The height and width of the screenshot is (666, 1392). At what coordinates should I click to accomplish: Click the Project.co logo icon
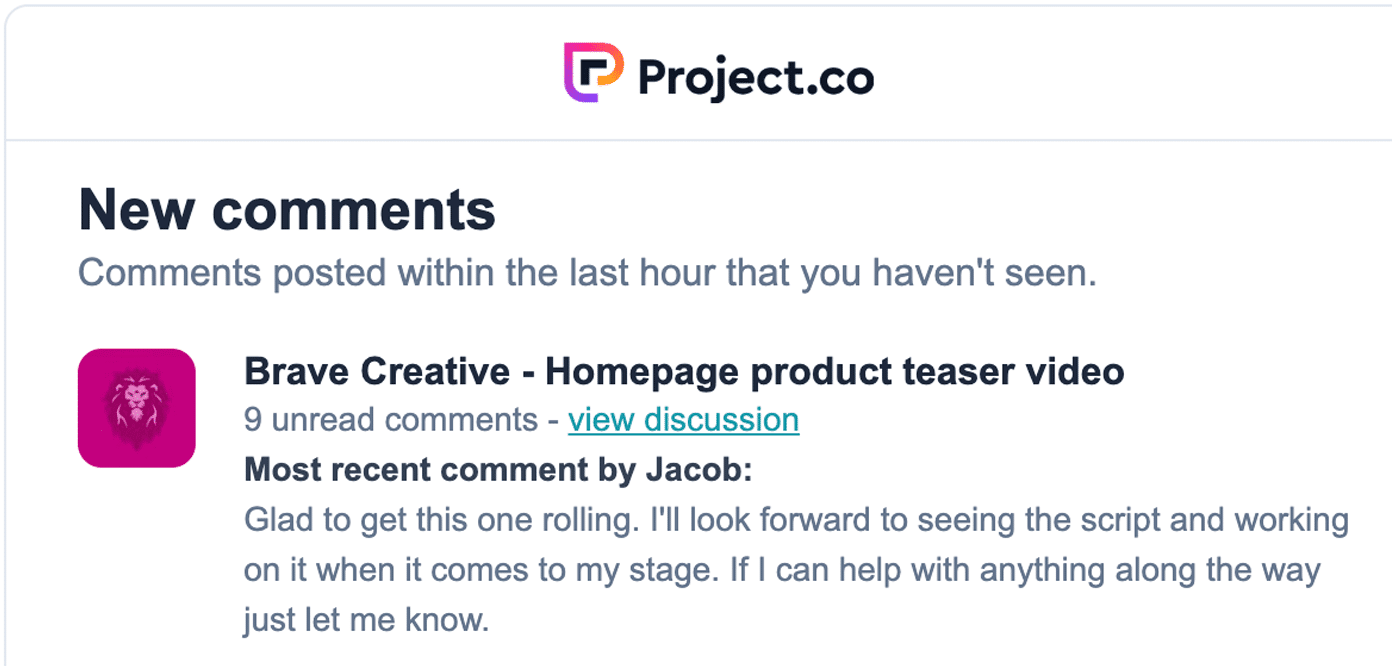593,73
